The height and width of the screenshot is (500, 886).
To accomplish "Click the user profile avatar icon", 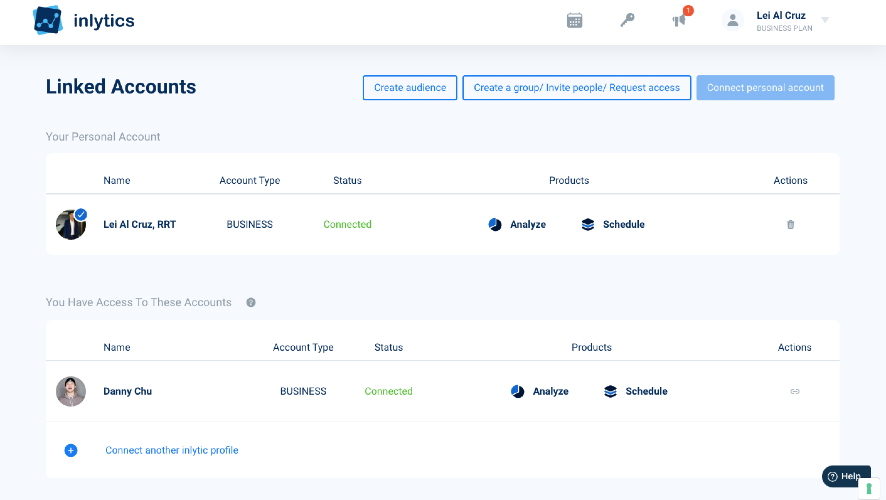I will (x=733, y=20).
